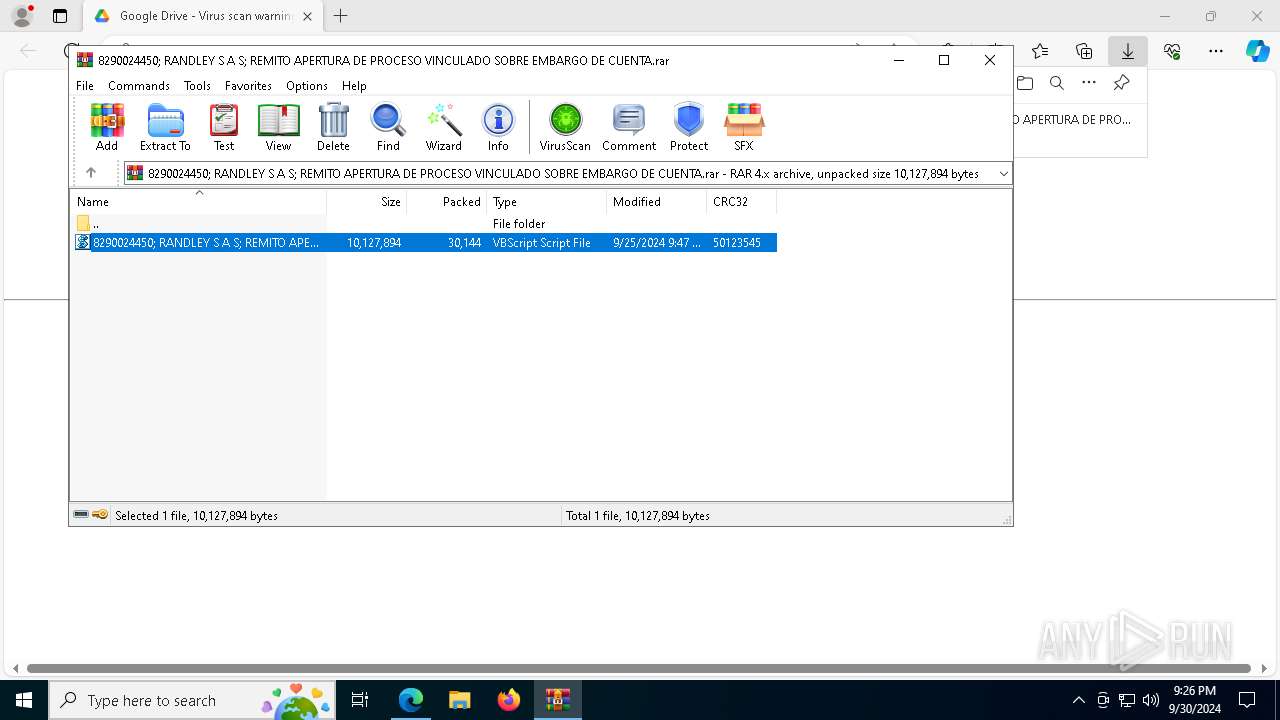This screenshot has width=1280, height=720.
Task: Open the Tools menu
Action: (197, 86)
